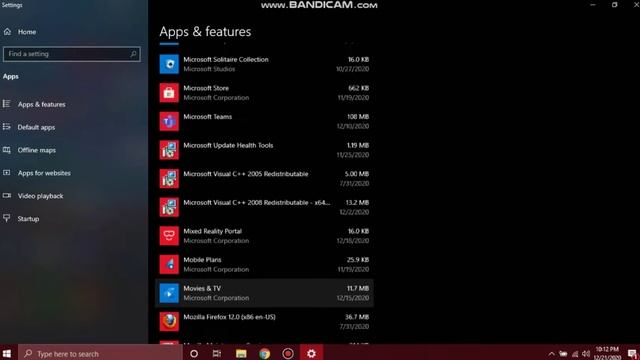Click the Visual C++ 2005 Redistributable icon
The height and width of the screenshot is (360, 640).
pyautogui.click(x=169, y=178)
